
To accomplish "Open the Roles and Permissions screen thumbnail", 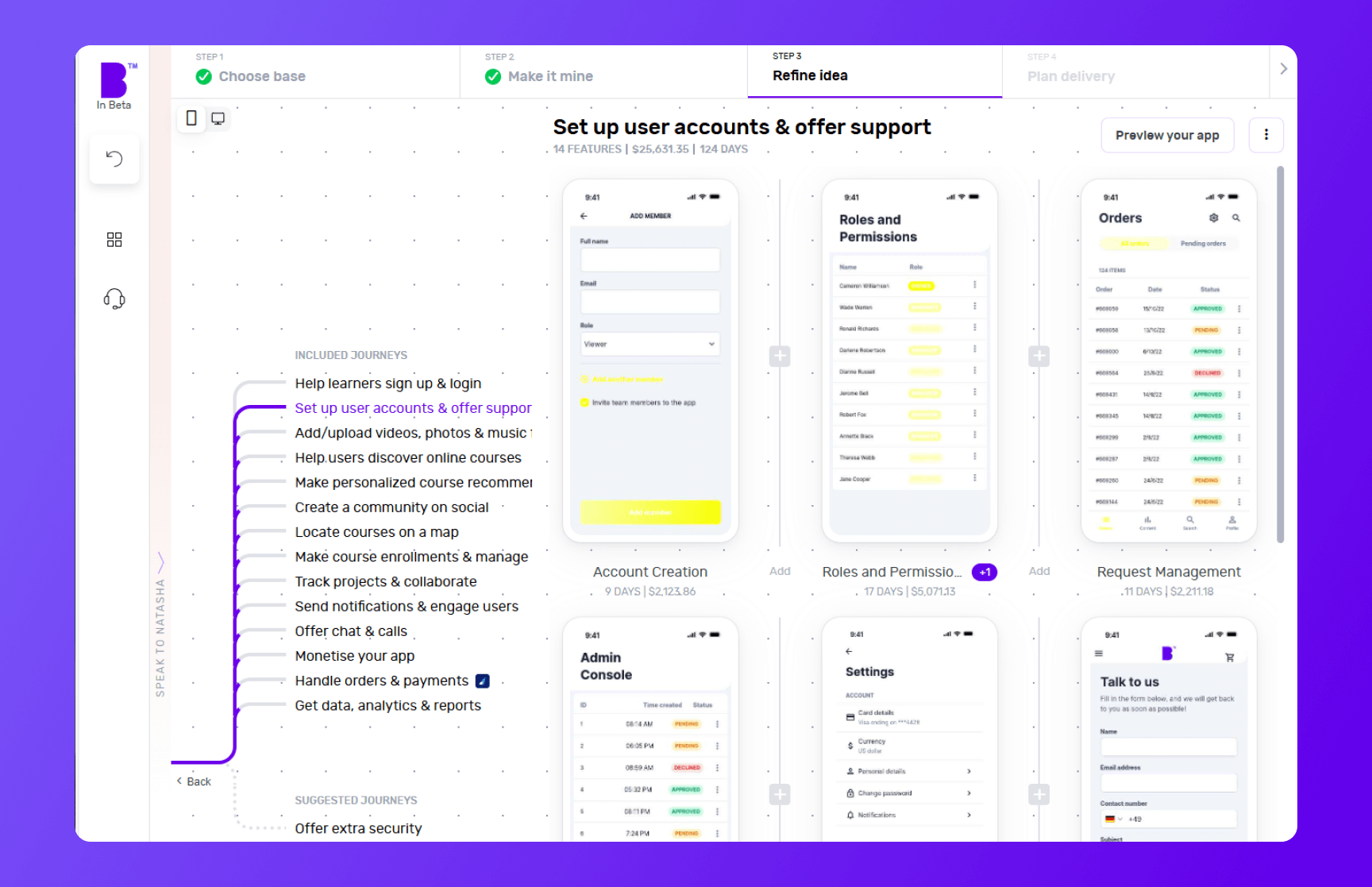I will pos(910,361).
